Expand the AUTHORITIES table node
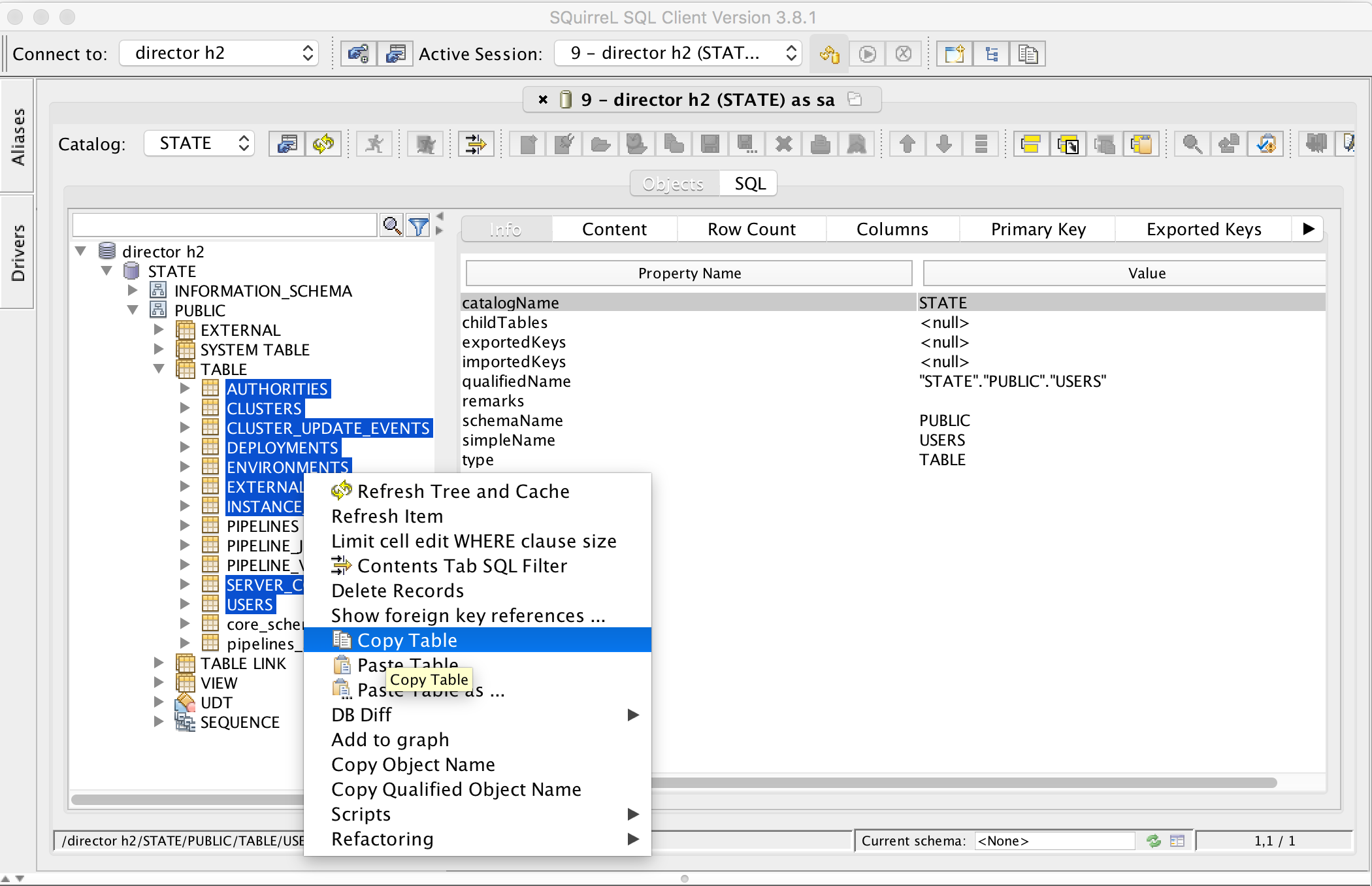Image resolution: width=1372 pixels, height=886 pixels. point(185,388)
